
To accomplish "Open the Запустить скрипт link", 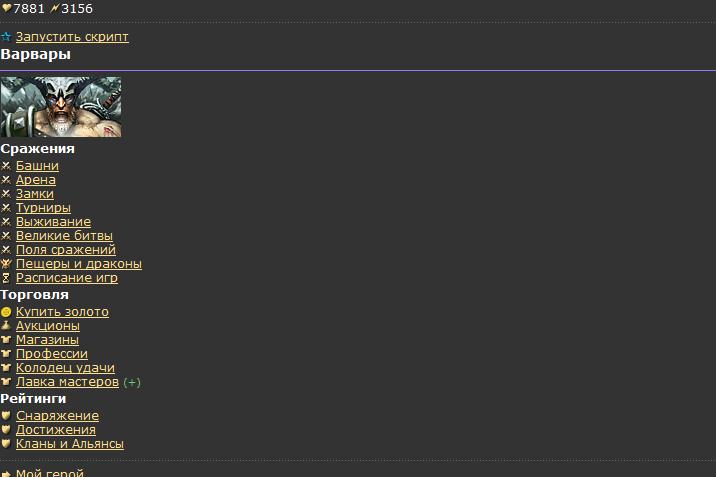I will click(x=72, y=37).
